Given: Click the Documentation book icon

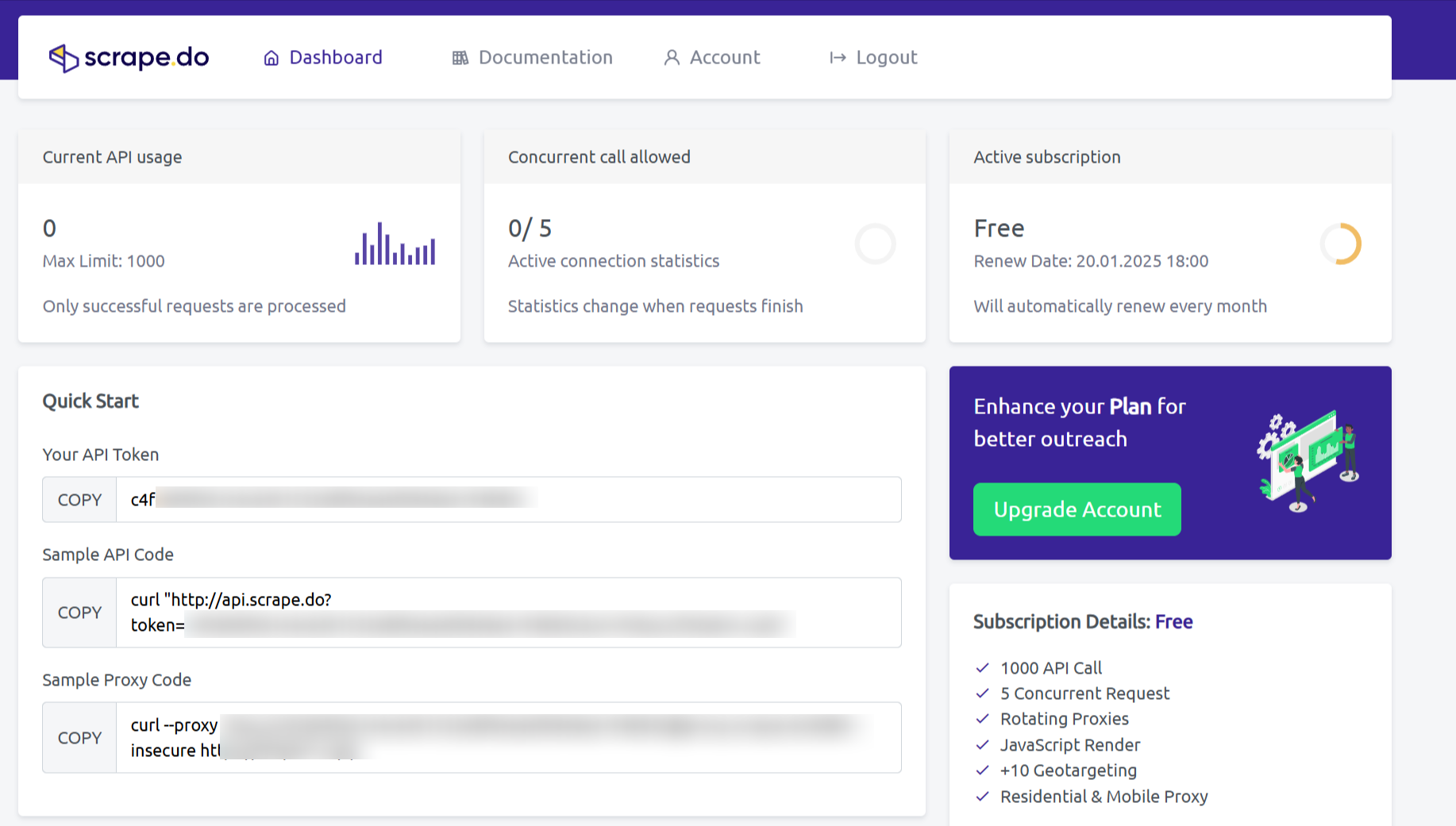Looking at the screenshot, I should point(460,58).
